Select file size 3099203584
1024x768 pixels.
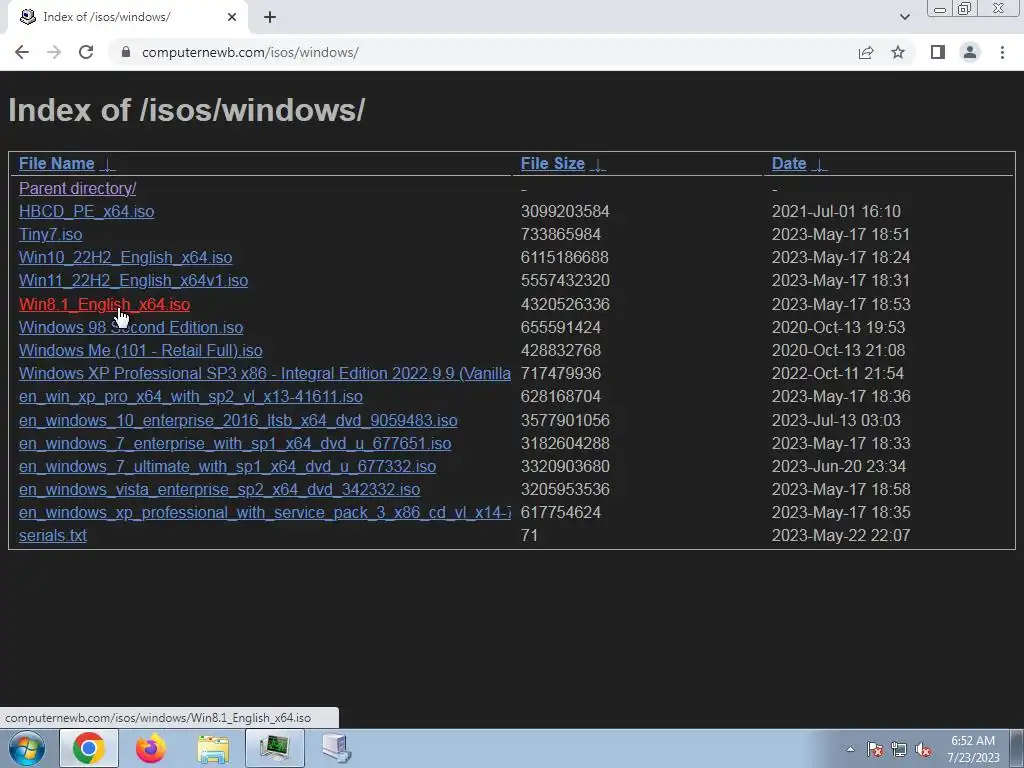(x=565, y=212)
